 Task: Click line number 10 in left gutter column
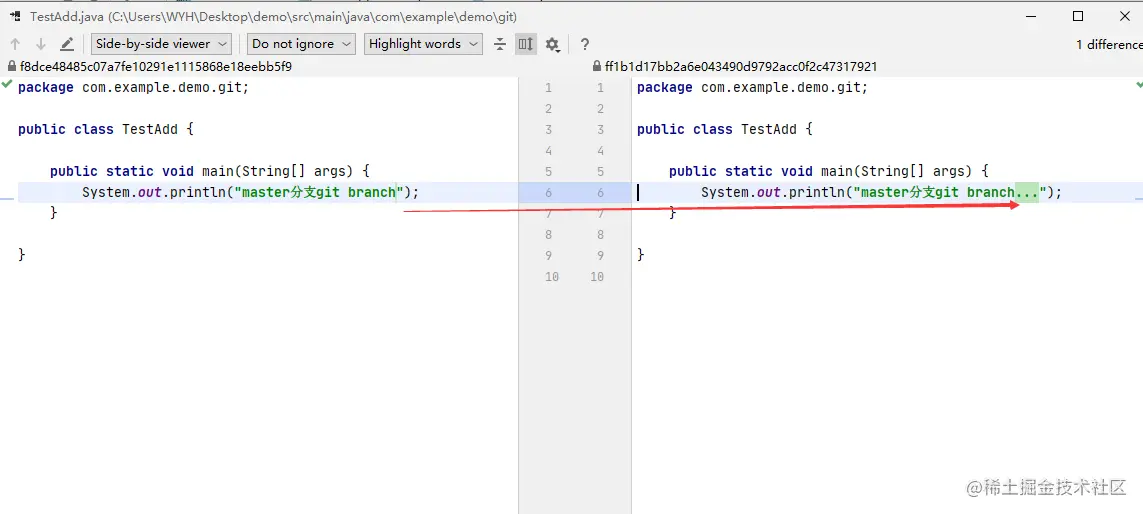coord(552,277)
